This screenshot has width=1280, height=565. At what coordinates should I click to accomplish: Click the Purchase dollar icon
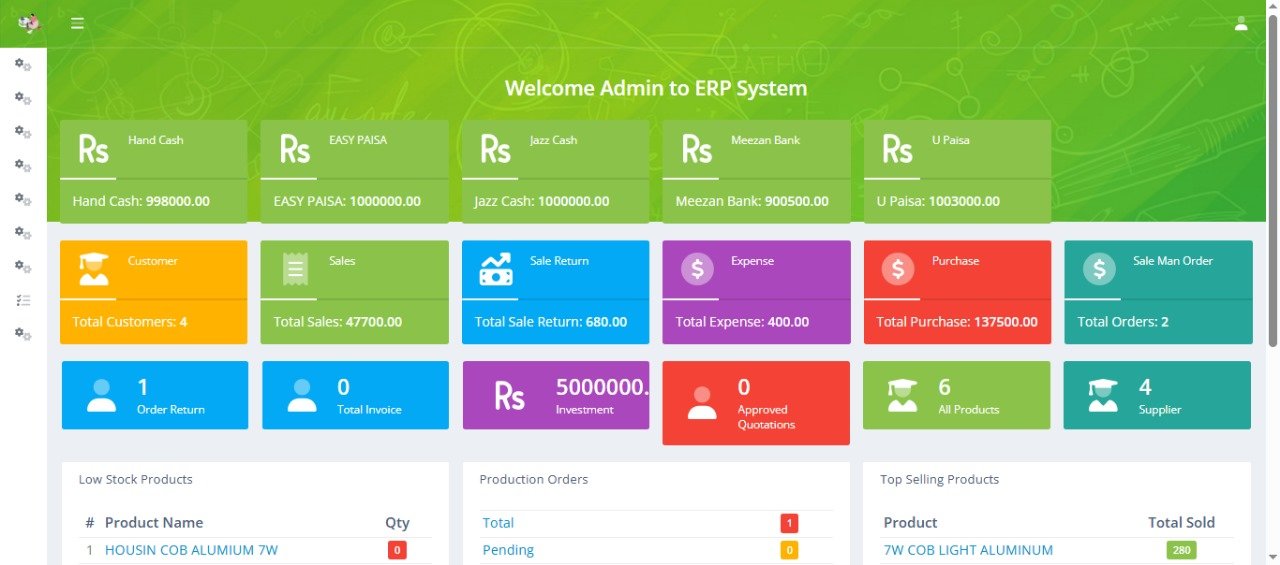pyautogui.click(x=898, y=269)
